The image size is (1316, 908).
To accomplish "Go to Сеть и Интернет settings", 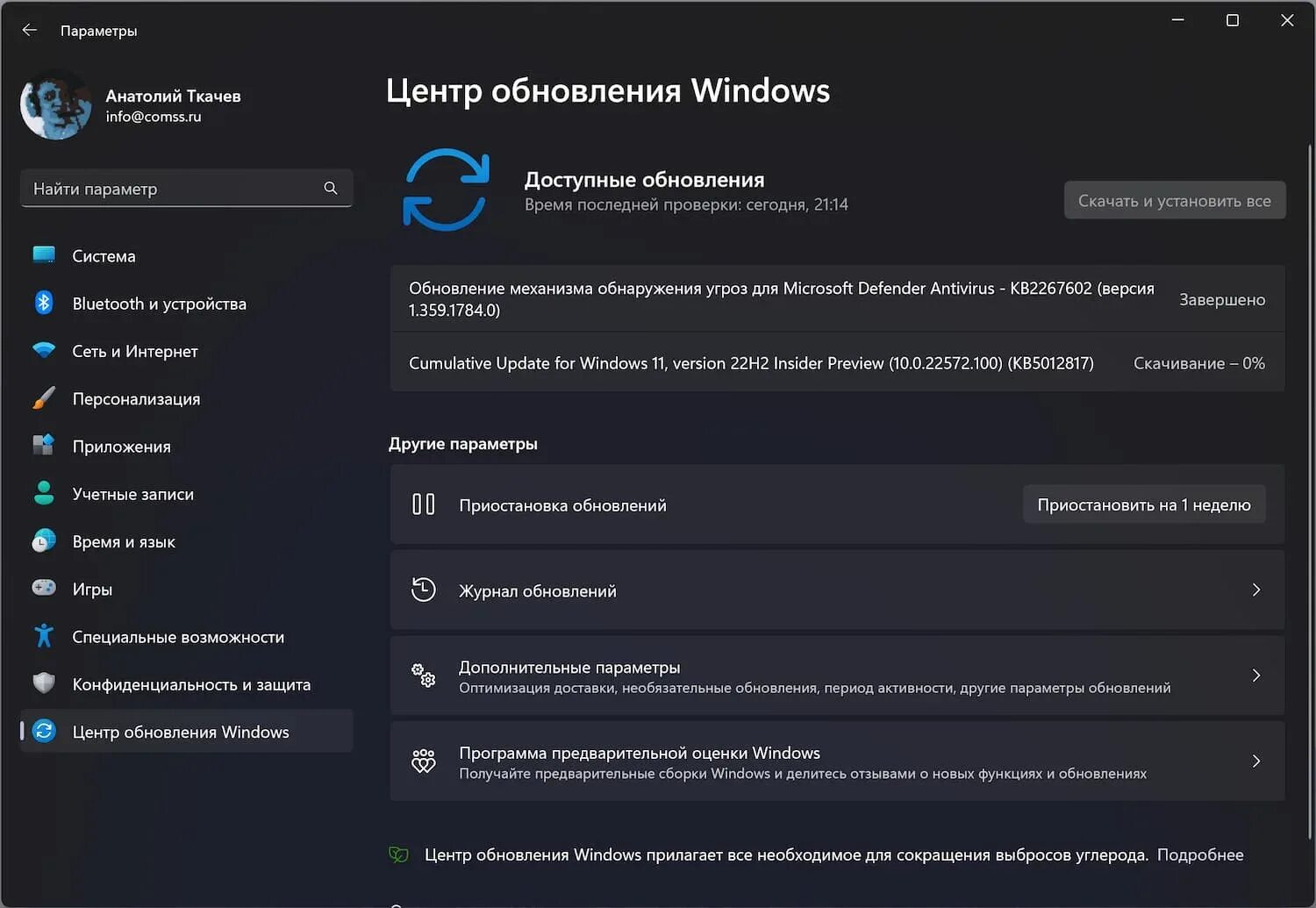I will coord(186,350).
